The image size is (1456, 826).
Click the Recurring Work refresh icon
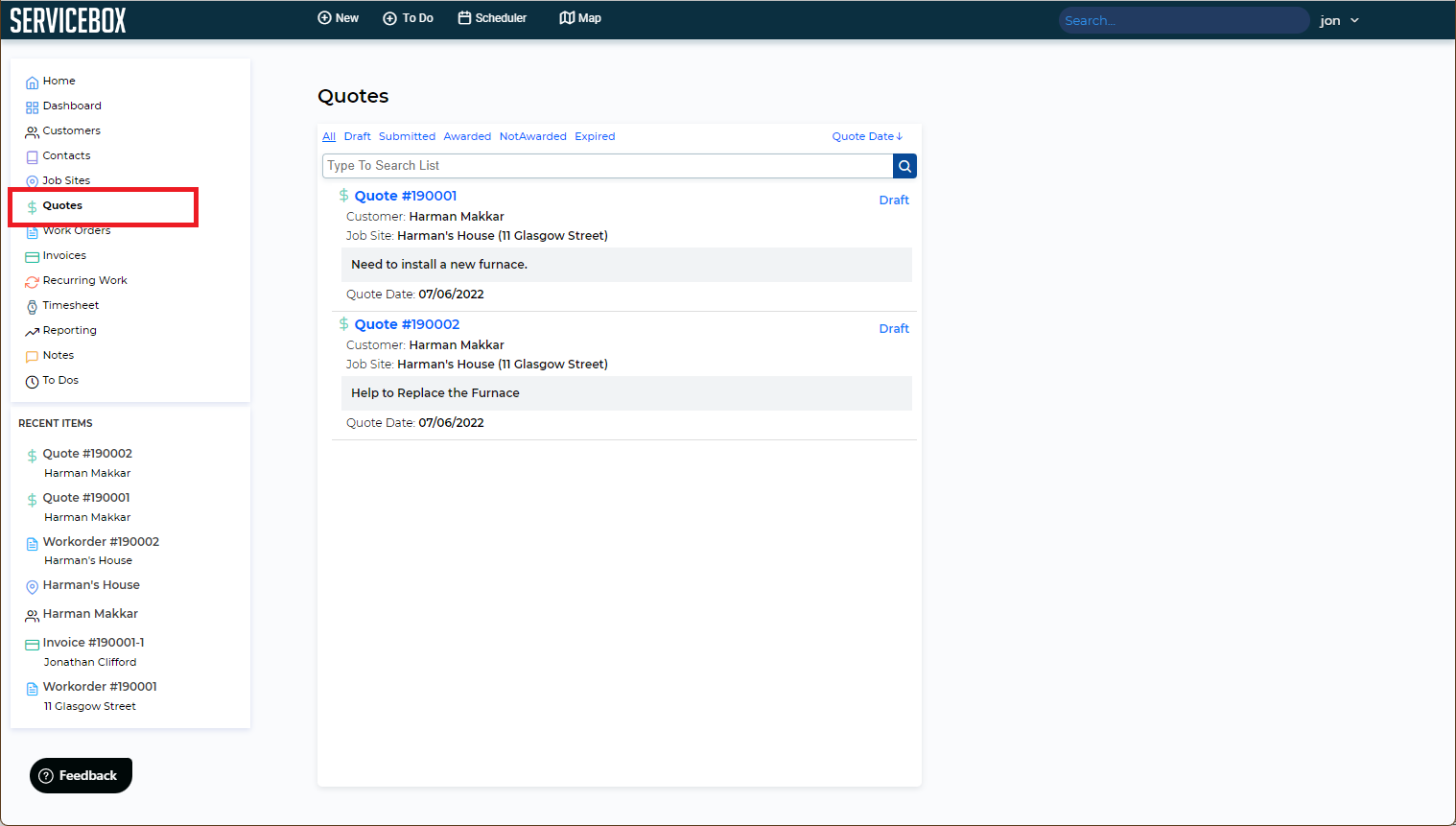pos(32,282)
